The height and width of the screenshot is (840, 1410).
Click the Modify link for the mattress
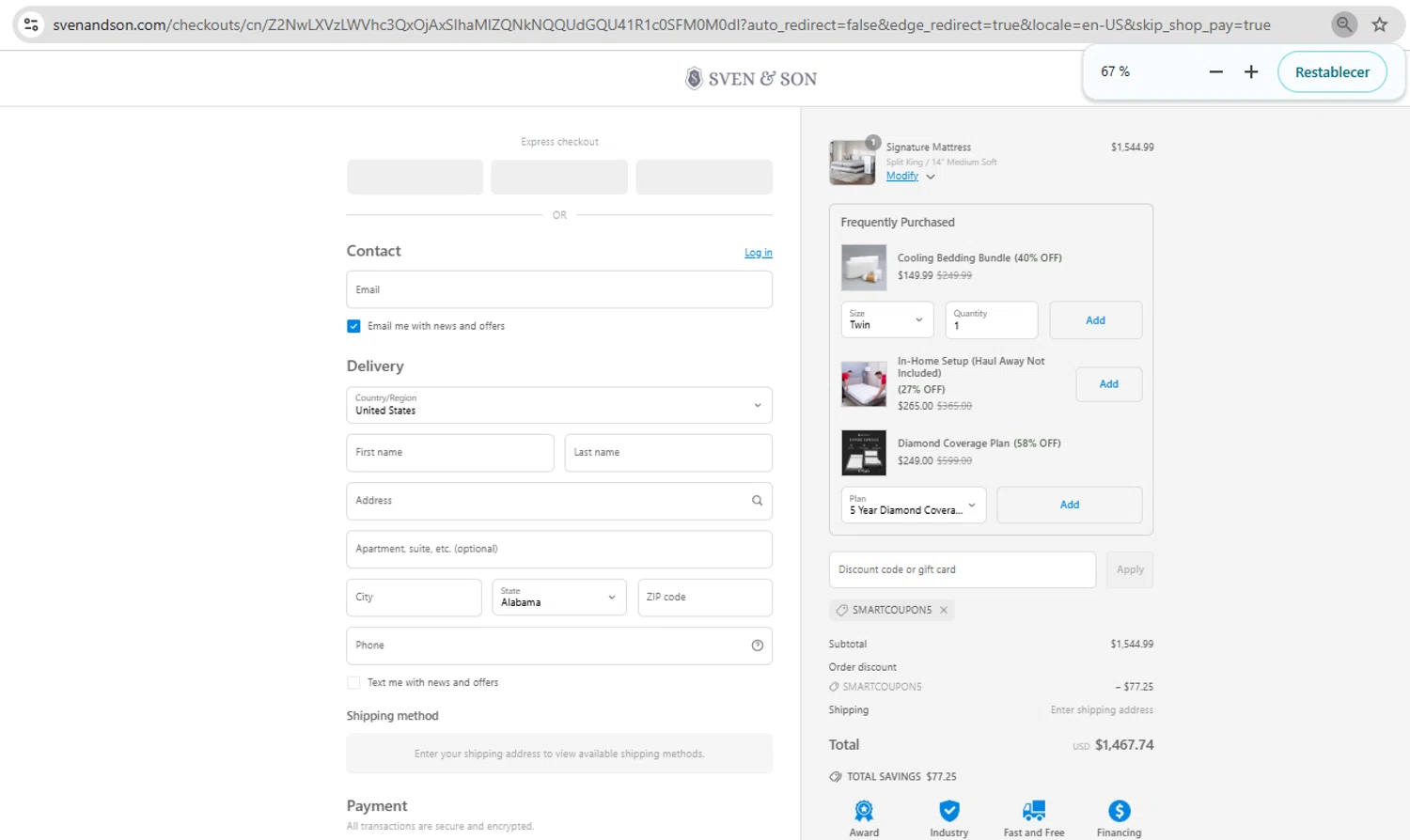901,176
